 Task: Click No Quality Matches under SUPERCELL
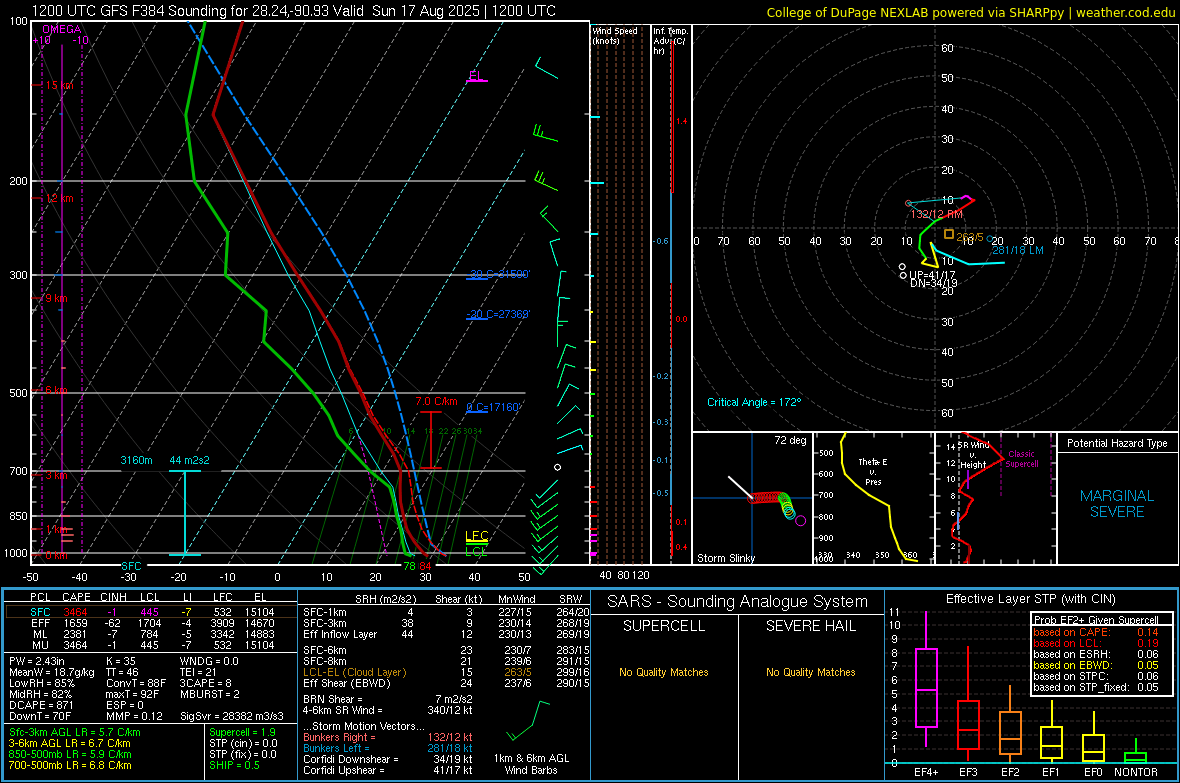(664, 672)
